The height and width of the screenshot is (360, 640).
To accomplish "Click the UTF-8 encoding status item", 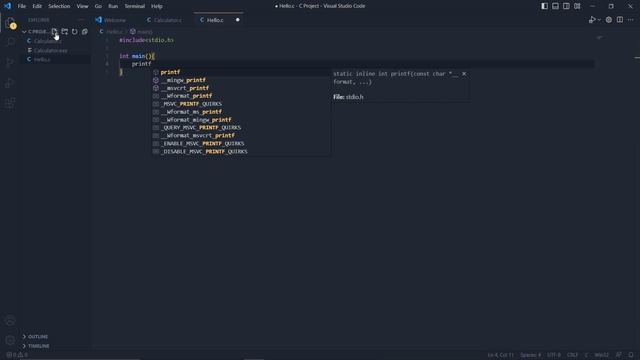I will click(554, 355).
